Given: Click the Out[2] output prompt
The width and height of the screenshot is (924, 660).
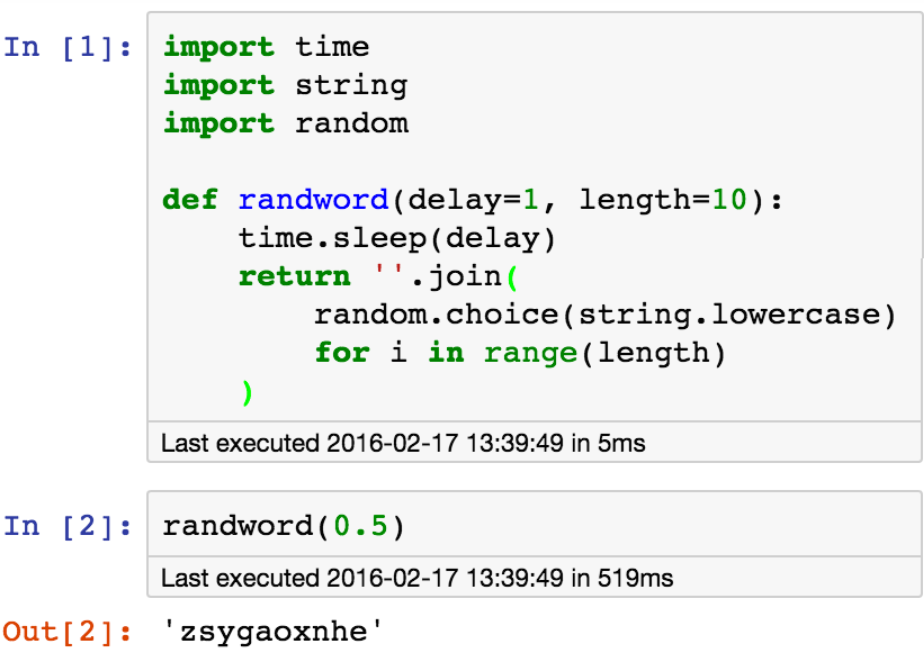Looking at the screenshot, I should pyautogui.click(x=68, y=632).
